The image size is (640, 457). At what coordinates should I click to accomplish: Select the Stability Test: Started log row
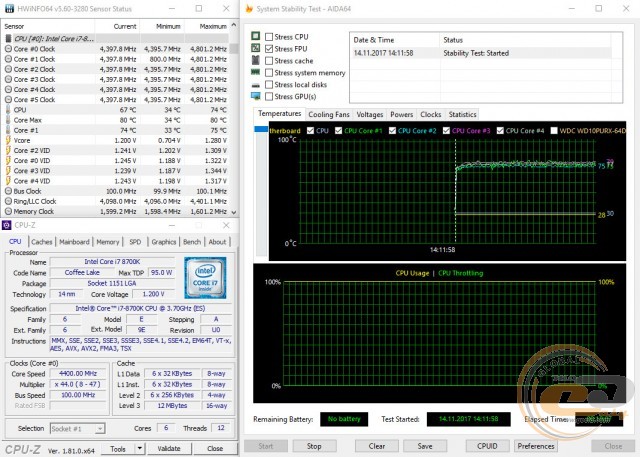(482, 53)
